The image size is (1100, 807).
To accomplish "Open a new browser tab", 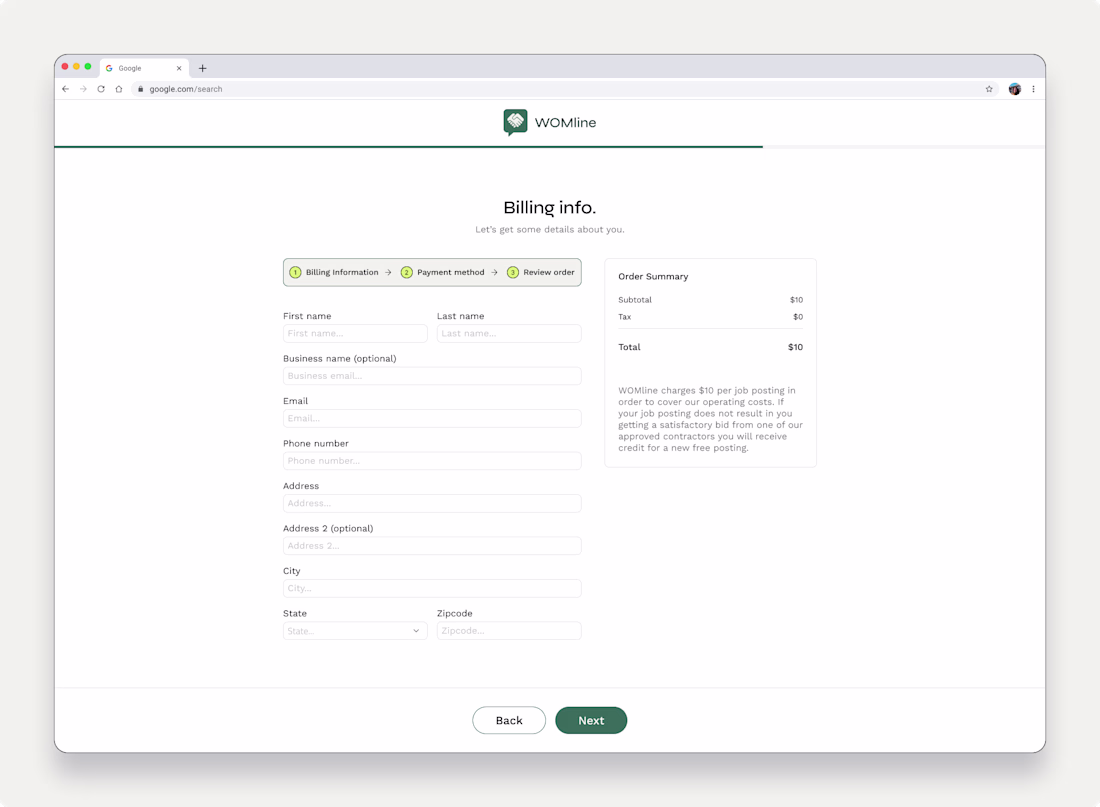I will (203, 68).
